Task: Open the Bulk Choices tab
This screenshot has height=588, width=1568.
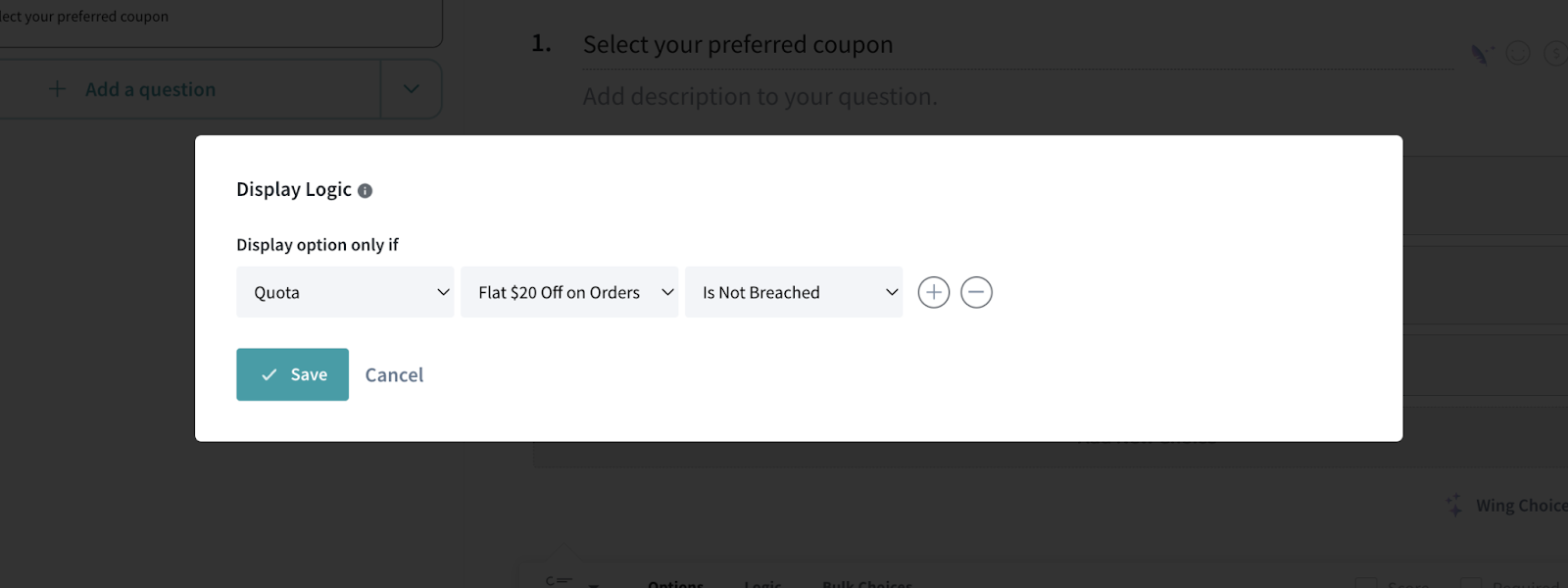Action: [867, 583]
